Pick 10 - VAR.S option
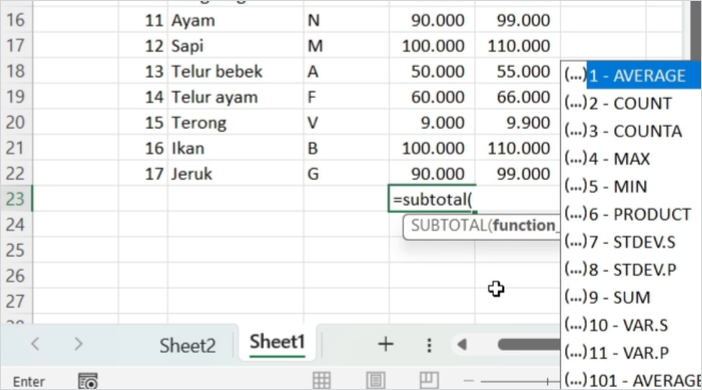 click(x=631, y=325)
